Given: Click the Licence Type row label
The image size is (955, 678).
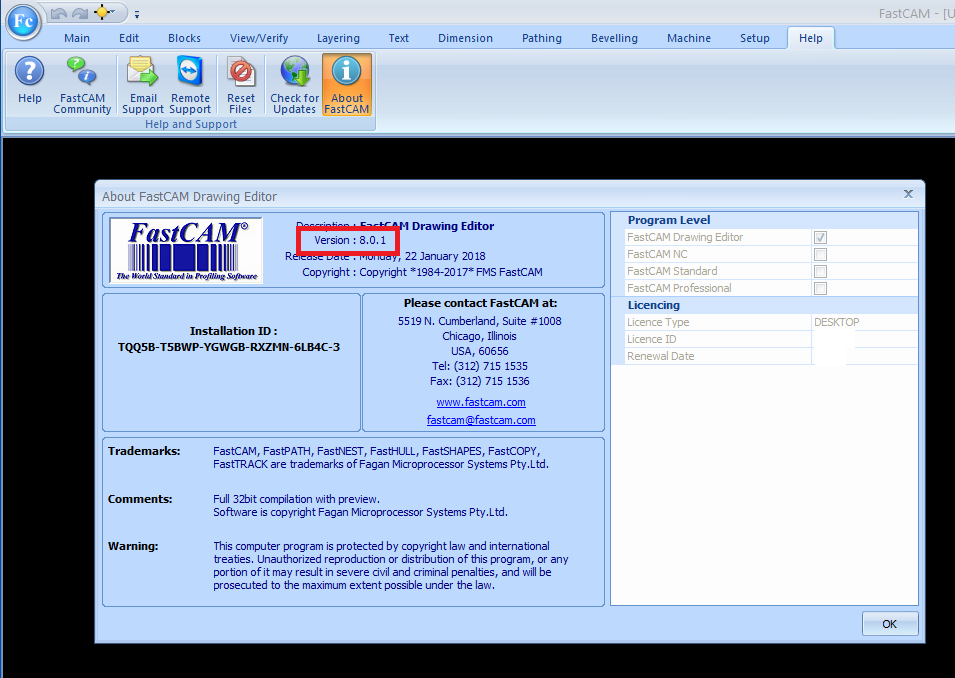Looking at the screenshot, I should pos(658,322).
